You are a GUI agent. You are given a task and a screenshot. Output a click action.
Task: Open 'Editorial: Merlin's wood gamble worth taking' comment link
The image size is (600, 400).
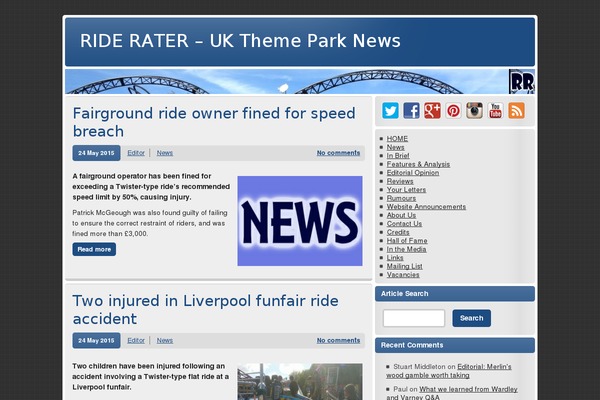(x=448, y=371)
